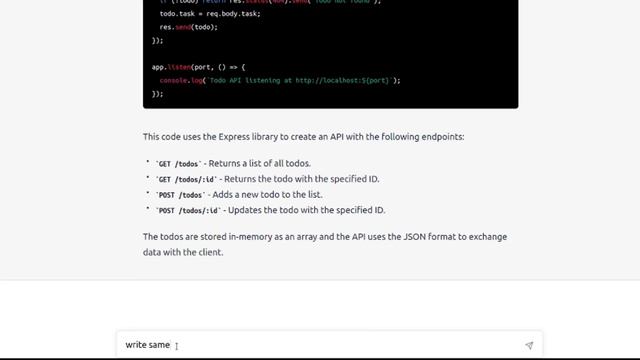Select the 'GET /todos/:id' endpoint text
This screenshot has width=640, height=360.
coord(186,180)
